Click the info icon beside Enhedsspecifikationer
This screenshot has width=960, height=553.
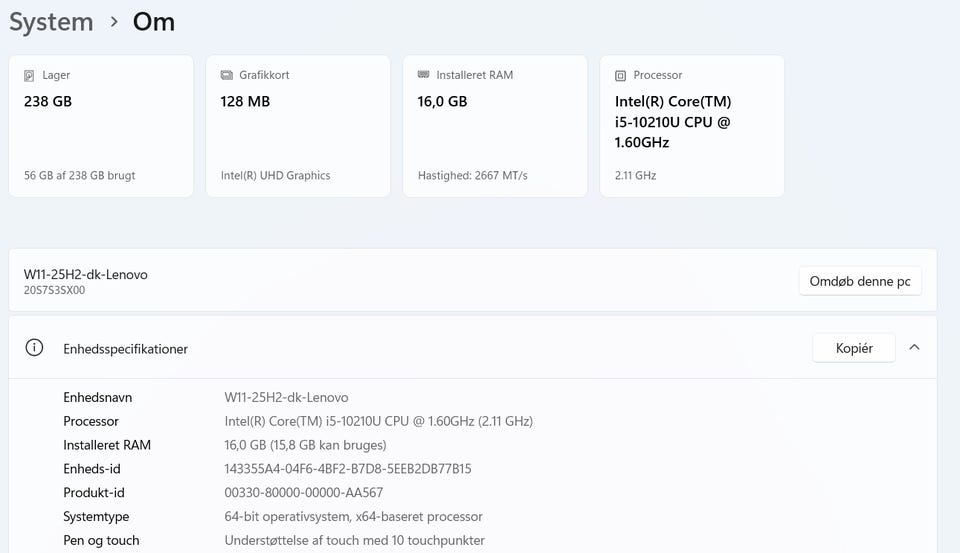click(x=35, y=348)
